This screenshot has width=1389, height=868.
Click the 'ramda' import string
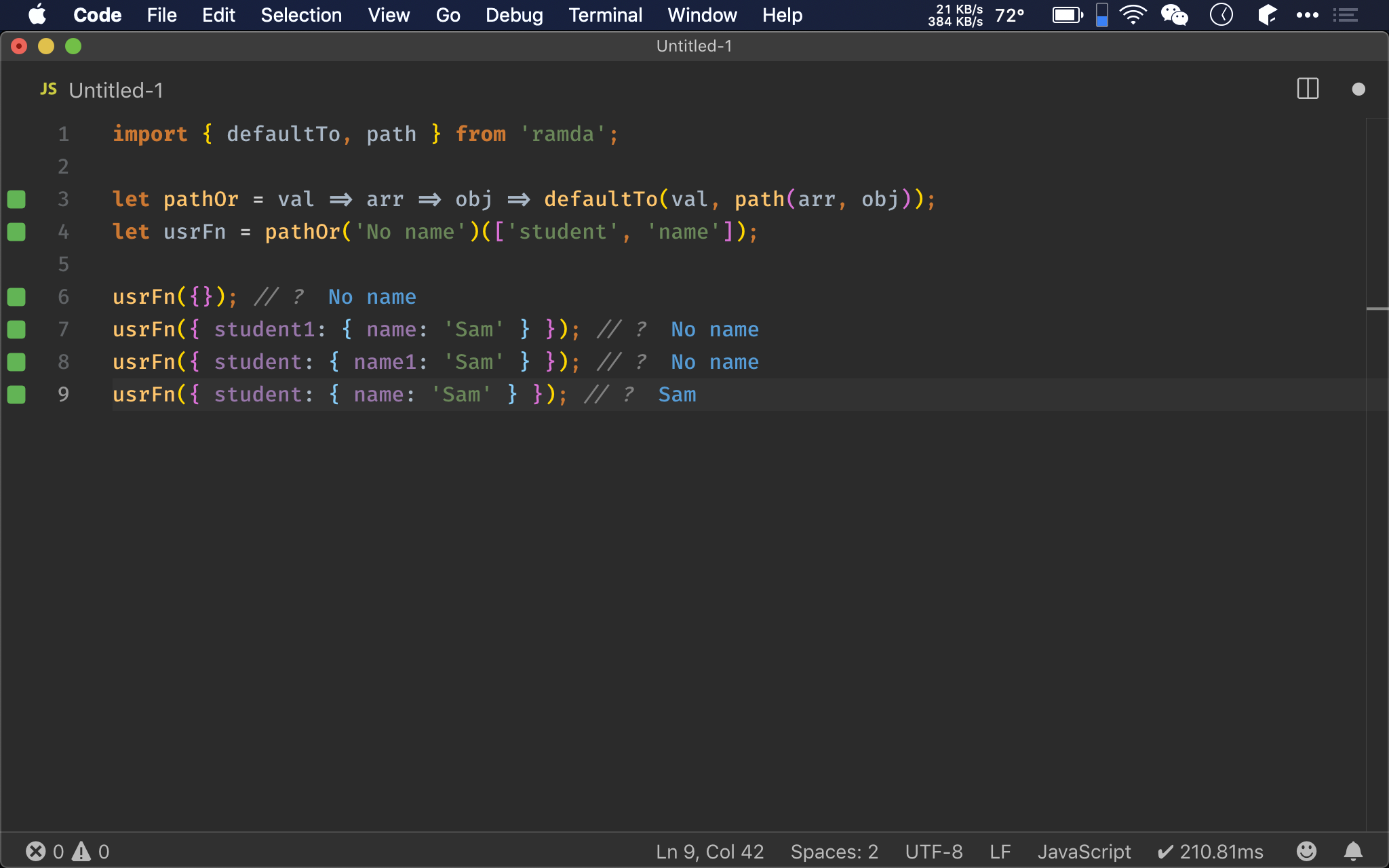pyautogui.click(x=563, y=134)
